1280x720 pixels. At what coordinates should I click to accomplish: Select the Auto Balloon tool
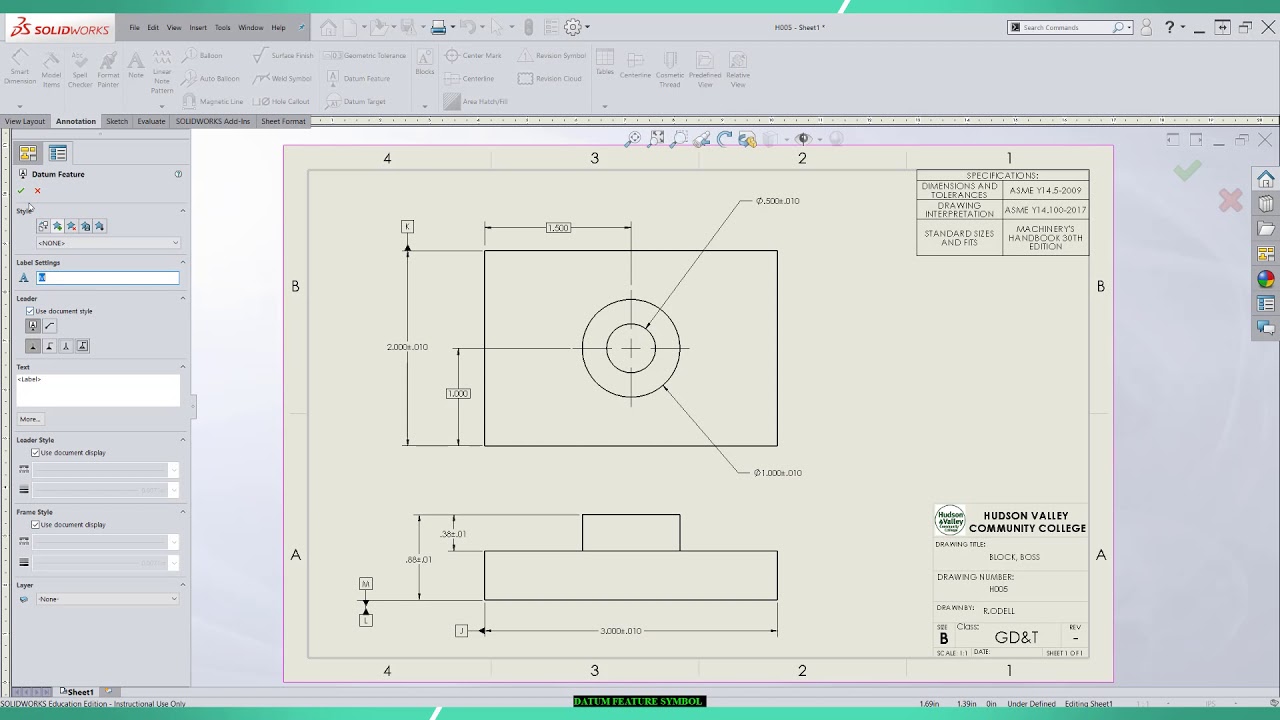point(211,78)
